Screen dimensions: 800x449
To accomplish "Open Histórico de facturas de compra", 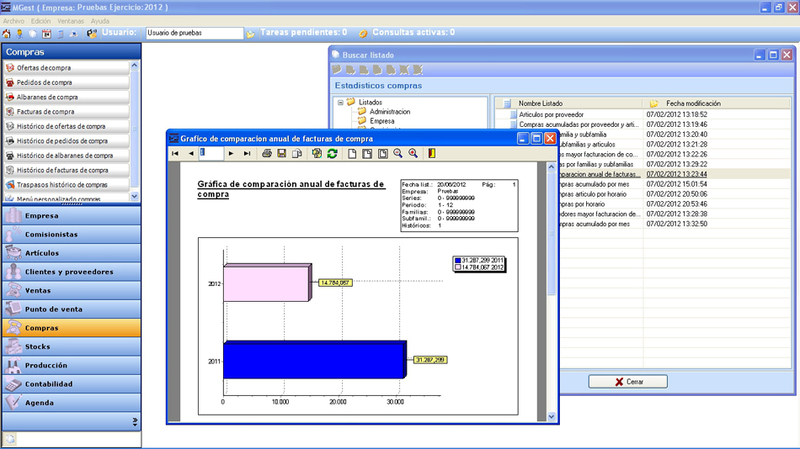I will point(66,170).
